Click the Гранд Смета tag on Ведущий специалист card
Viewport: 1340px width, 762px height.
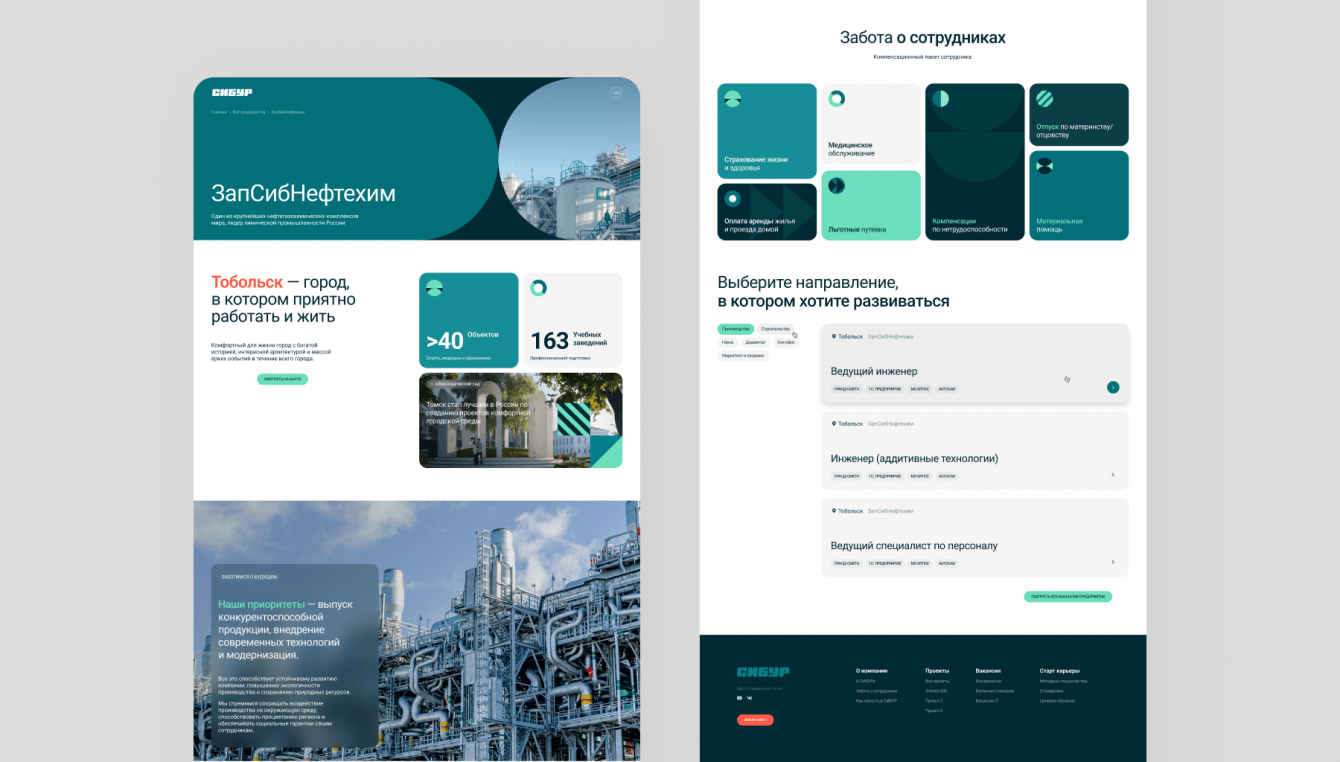[847, 563]
